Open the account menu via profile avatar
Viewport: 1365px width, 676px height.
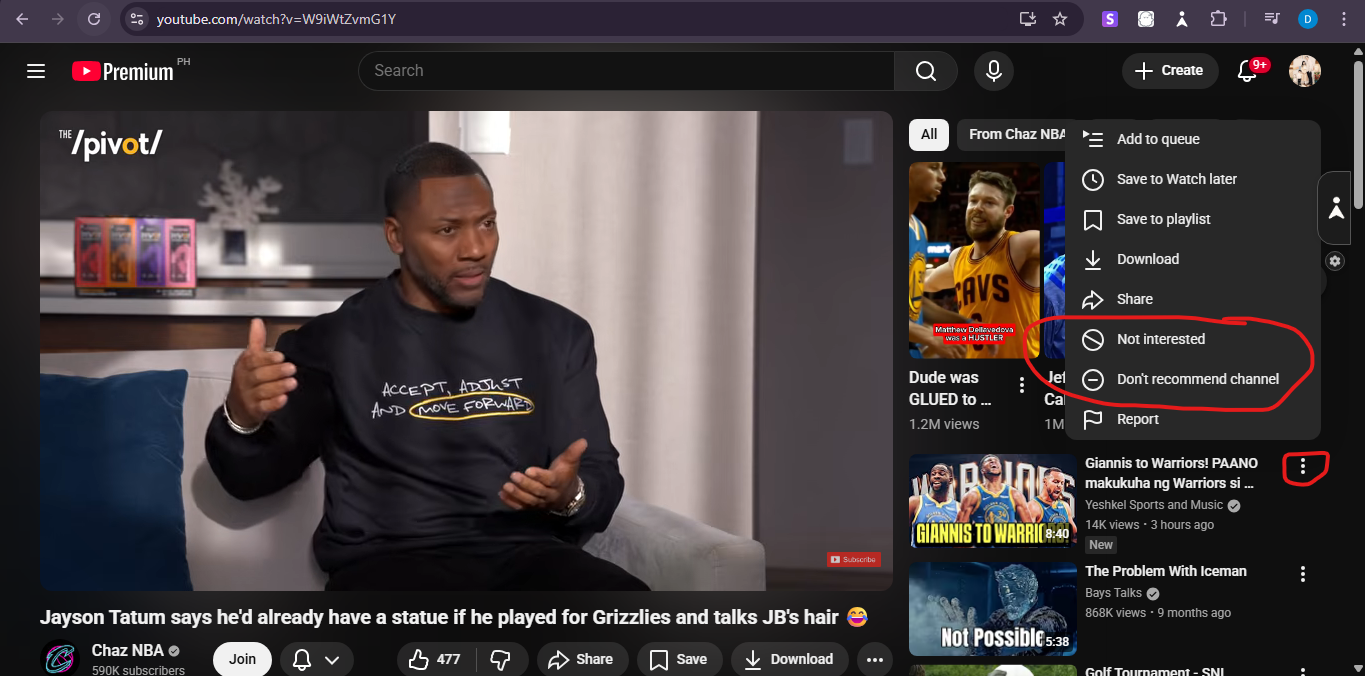coord(1305,70)
